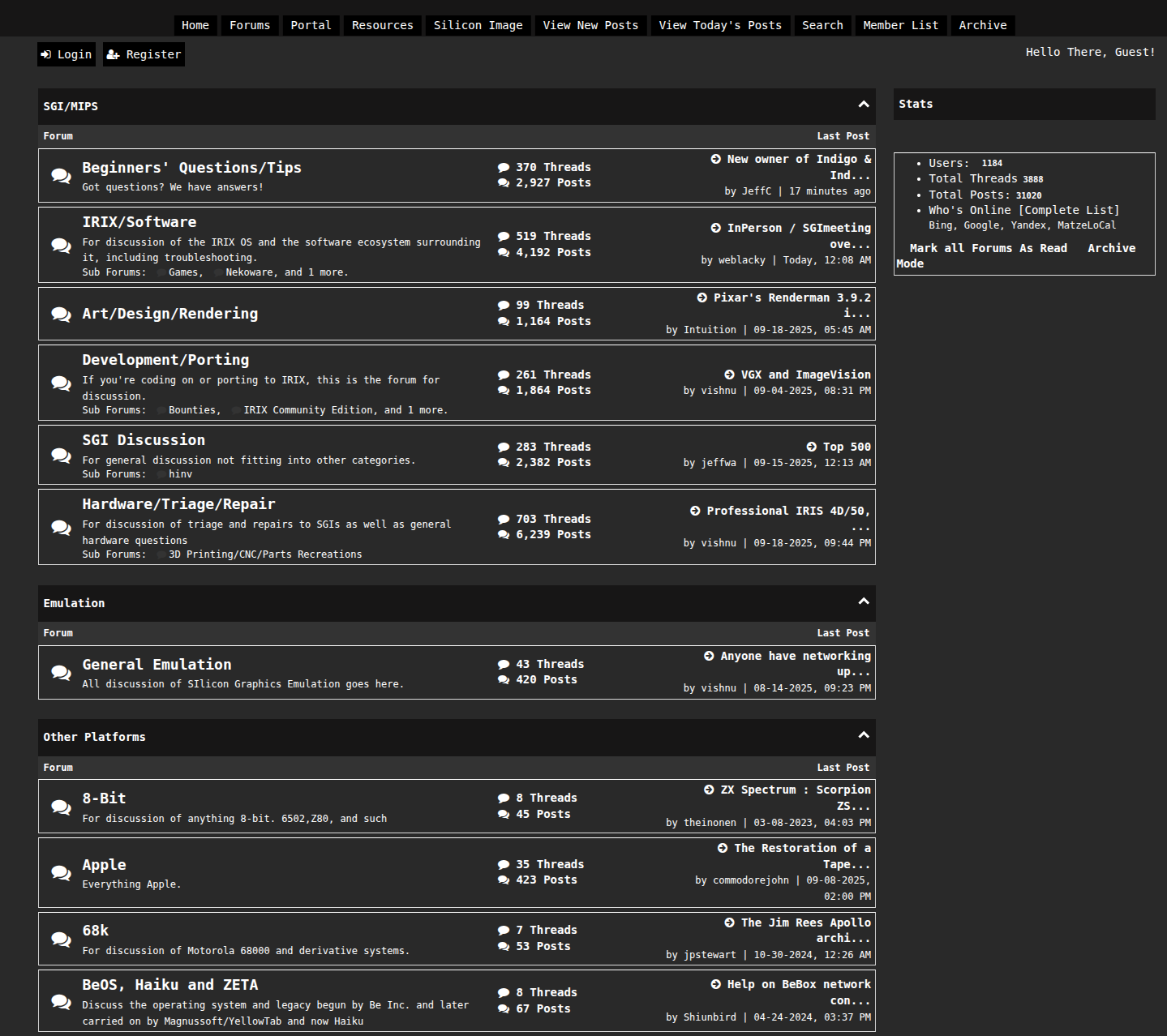Click the arrow icon before 'Top 500' last post
Image resolution: width=1167 pixels, height=1036 pixels.
811,447
